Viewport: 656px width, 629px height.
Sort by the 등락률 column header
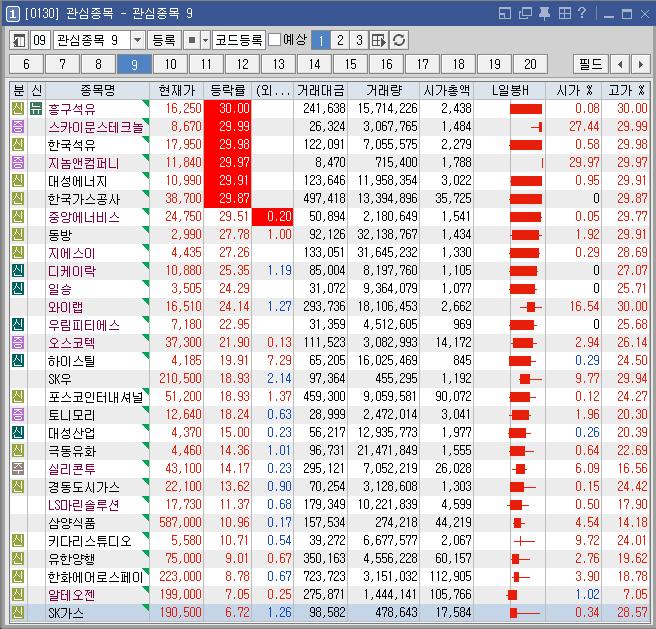(228, 90)
